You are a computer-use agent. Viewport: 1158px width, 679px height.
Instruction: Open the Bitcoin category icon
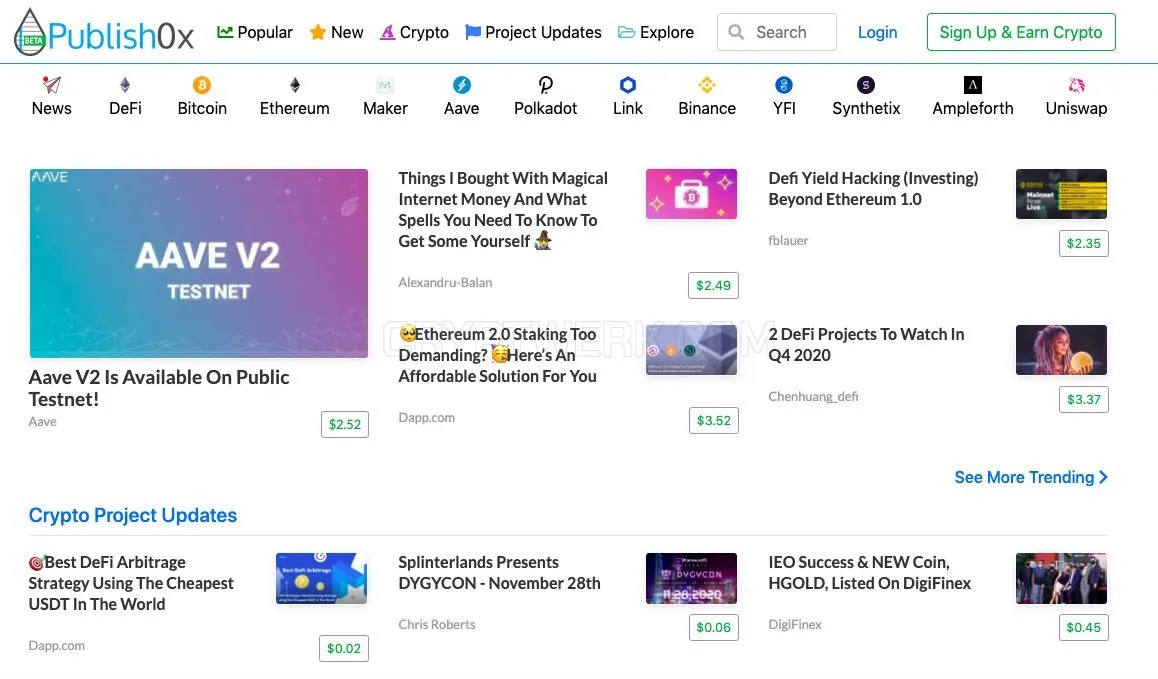[x=202, y=85]
